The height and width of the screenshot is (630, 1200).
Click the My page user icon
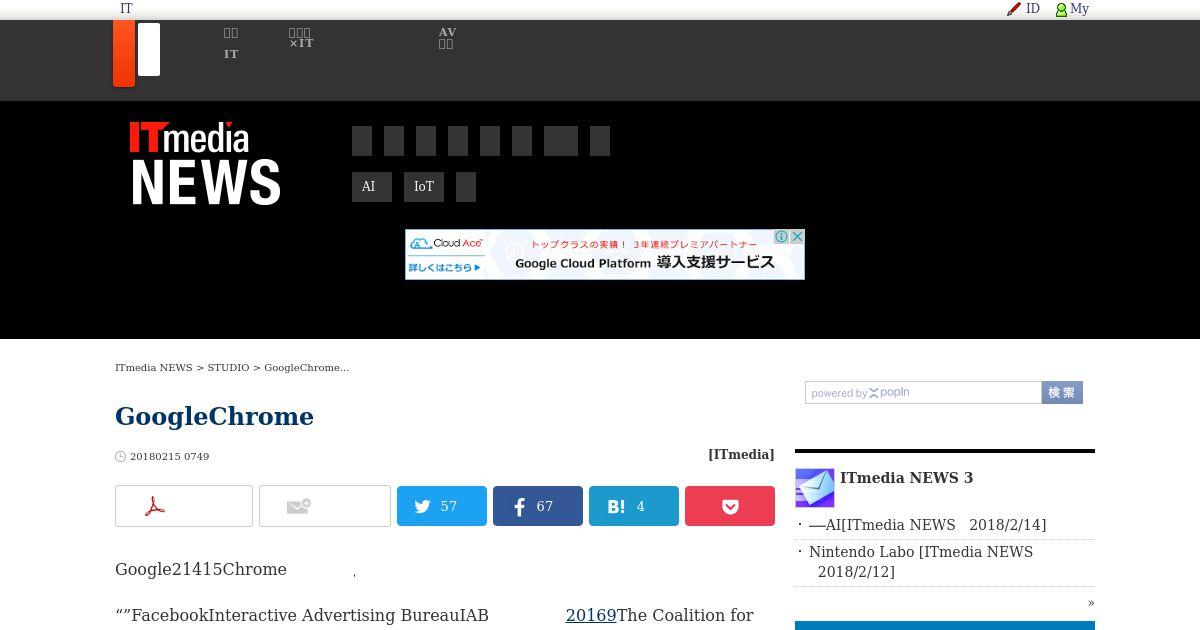click(1062, 9)
